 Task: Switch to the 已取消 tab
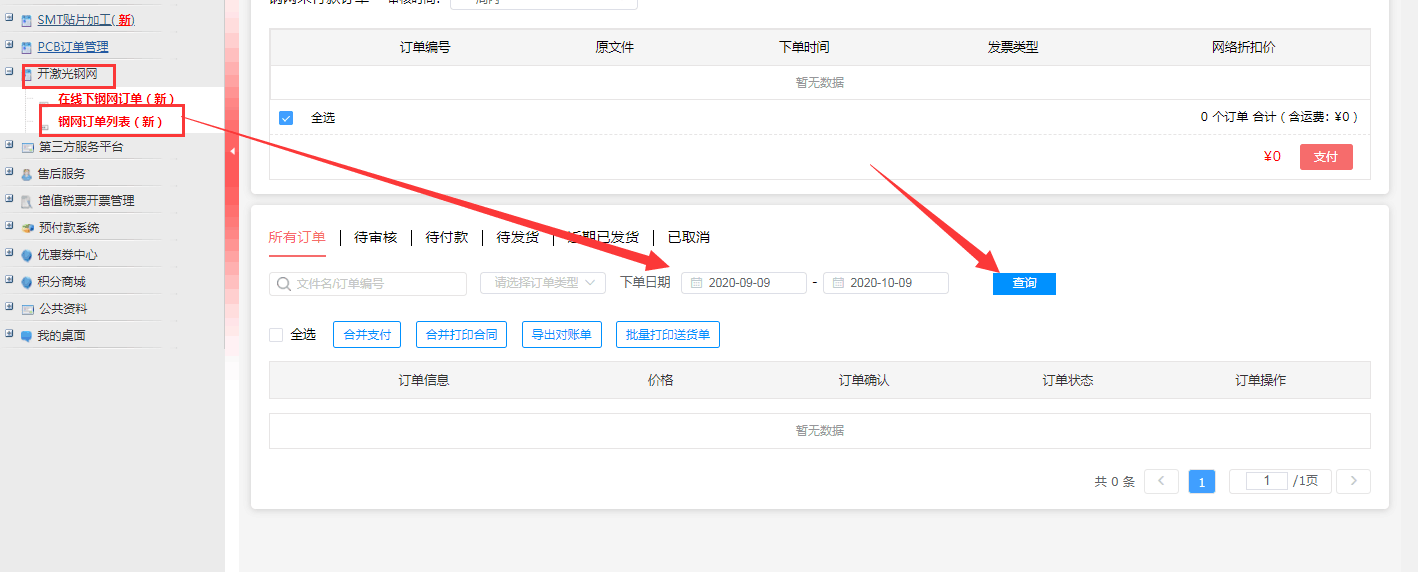point(688,237)
